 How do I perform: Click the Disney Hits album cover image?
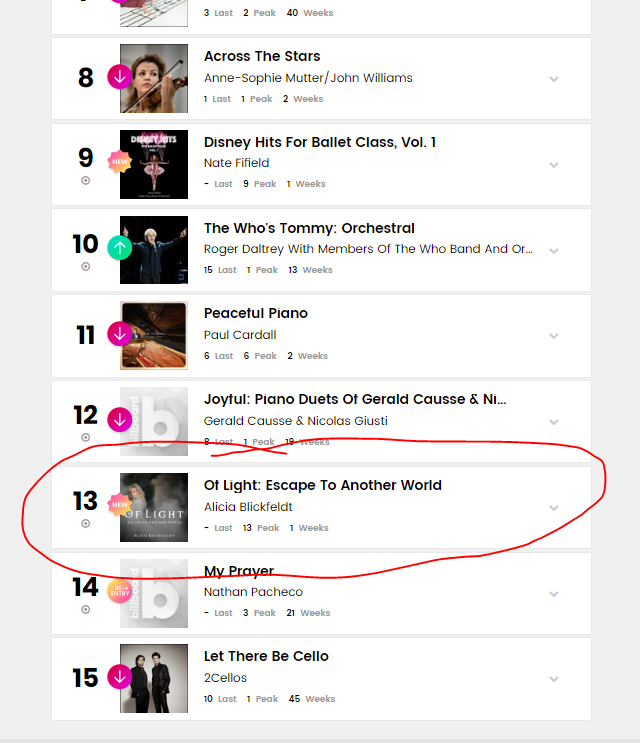click(x=154, y=164)
